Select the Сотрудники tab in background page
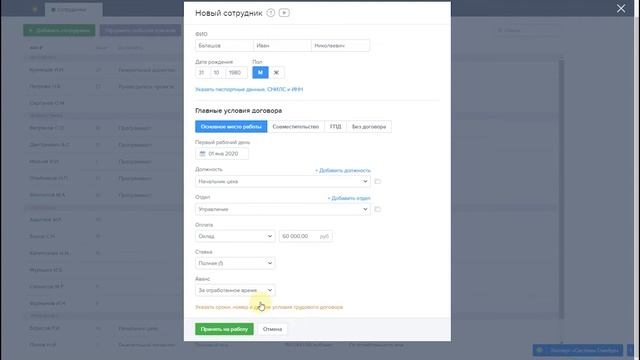 point(73,9)
